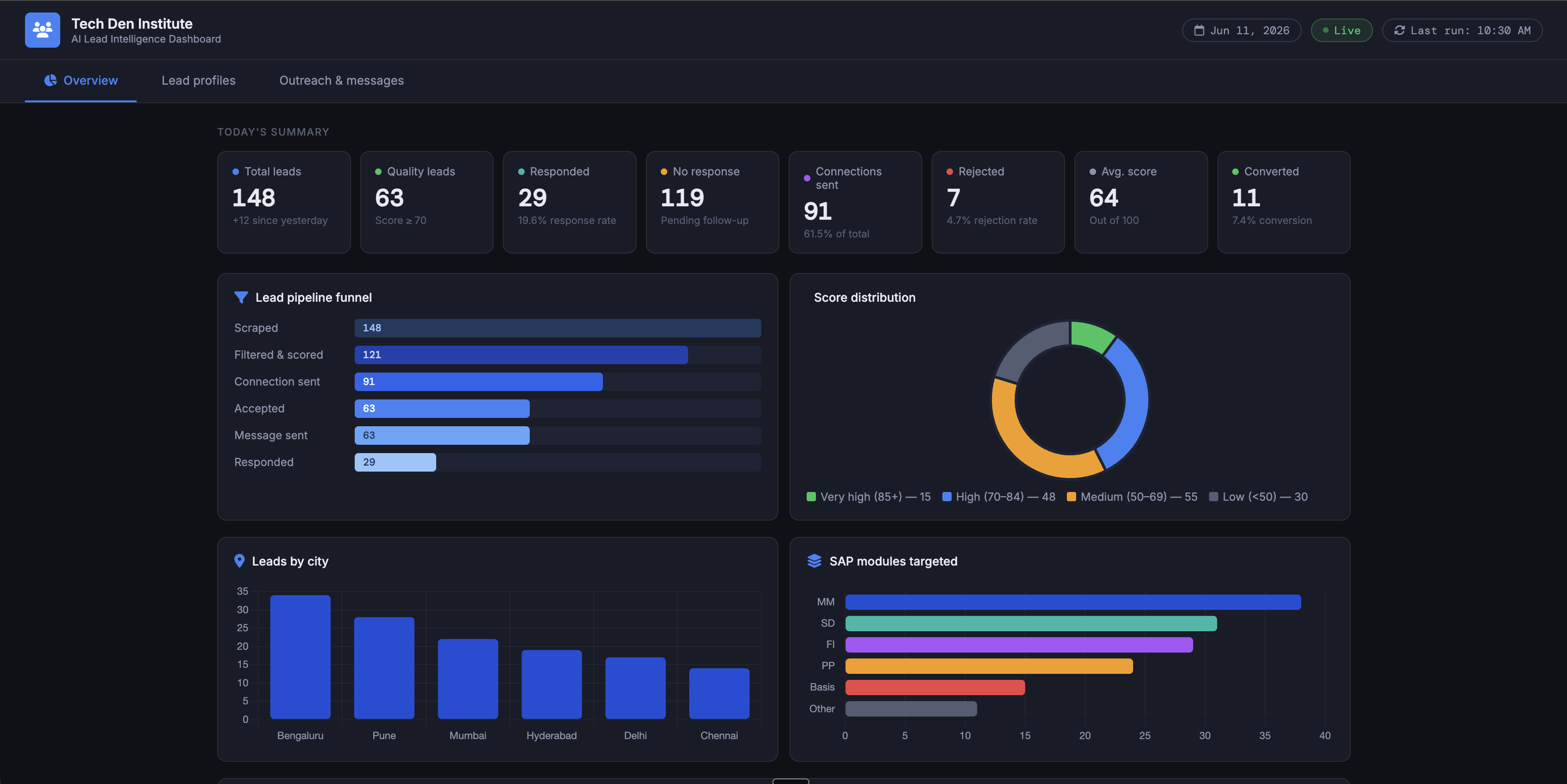Open the Lead profiles tab
This screenshot has height=784, width=1567.
pyautogui.click(x=198, y=80)
